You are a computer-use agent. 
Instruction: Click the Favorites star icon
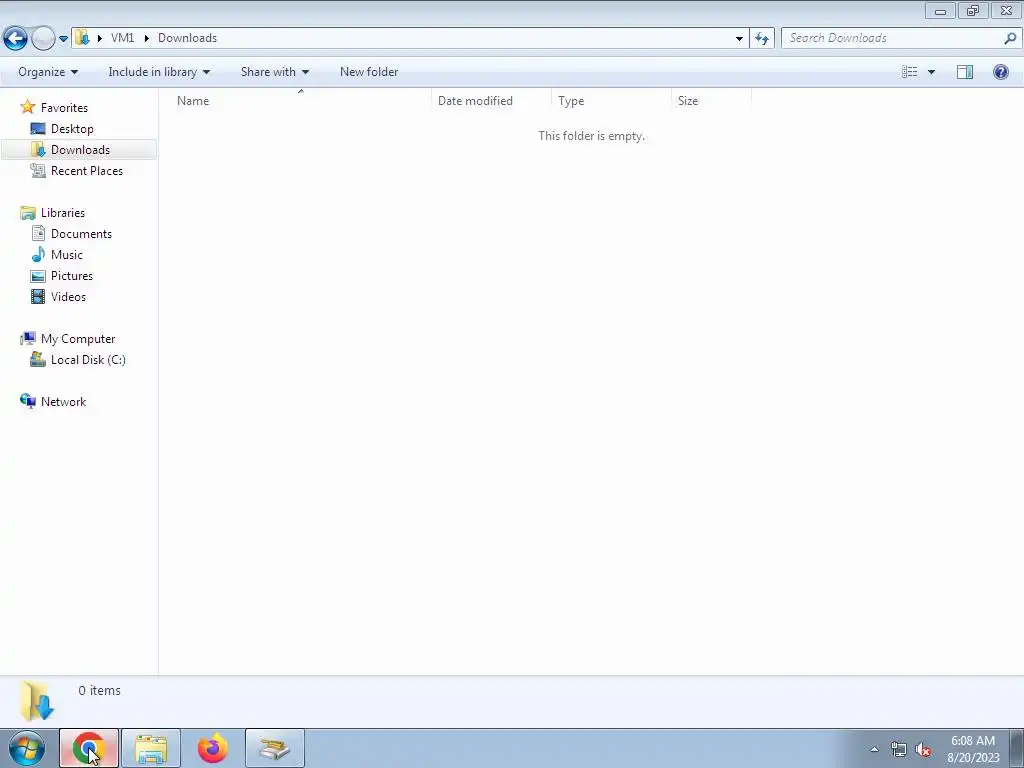point(27,107)
